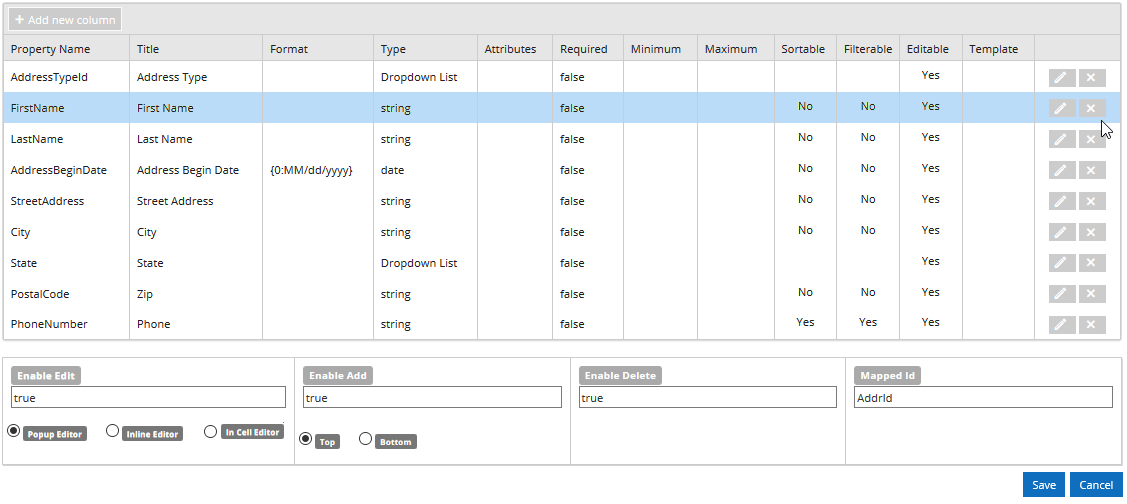
Task: Edit the LastName row with pencil icon
Action: click(1062, 139)
